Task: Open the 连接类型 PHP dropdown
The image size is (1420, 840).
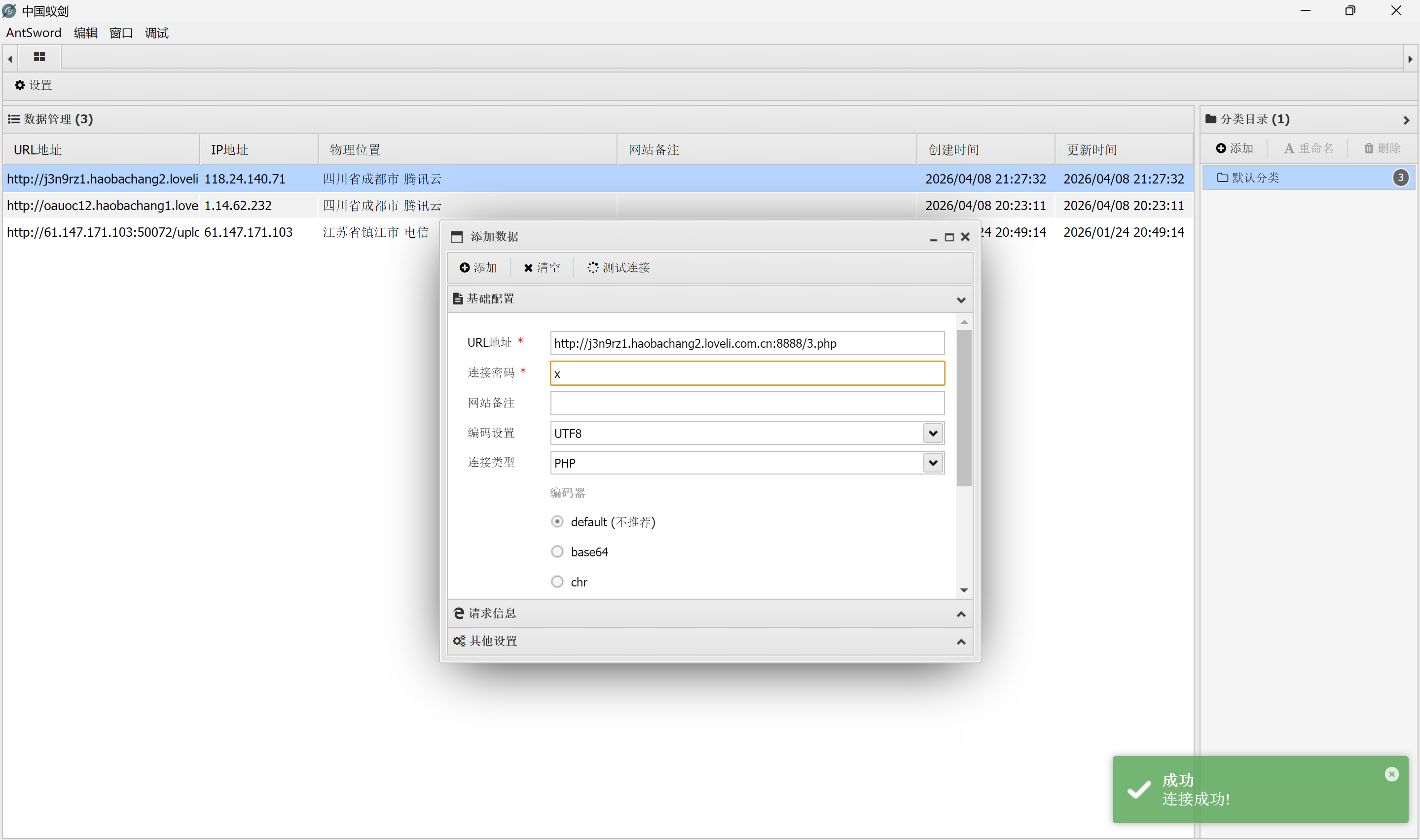Action: pyautogui.click(x=933, y=463)
